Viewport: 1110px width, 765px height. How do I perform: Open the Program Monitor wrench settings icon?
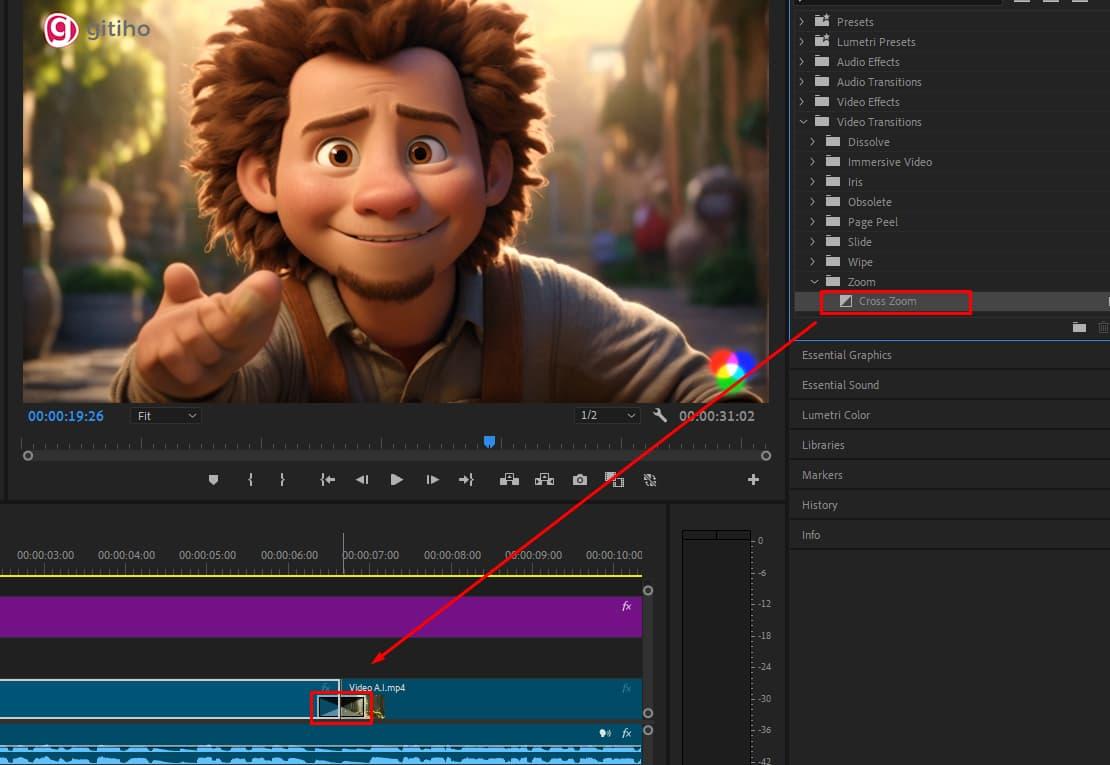[x=660, y=415]
